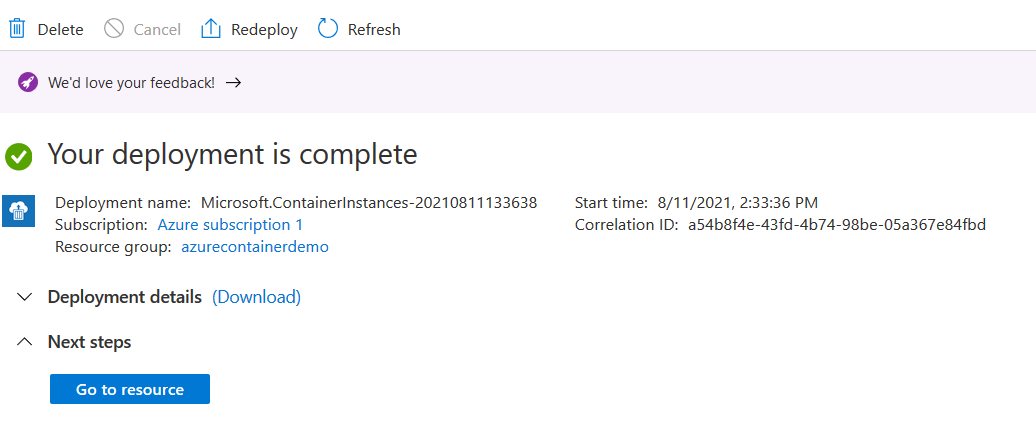Click the blue deployment cloud icon
The width and height of the screenshot is (1036, 432).
coord(19,210)
